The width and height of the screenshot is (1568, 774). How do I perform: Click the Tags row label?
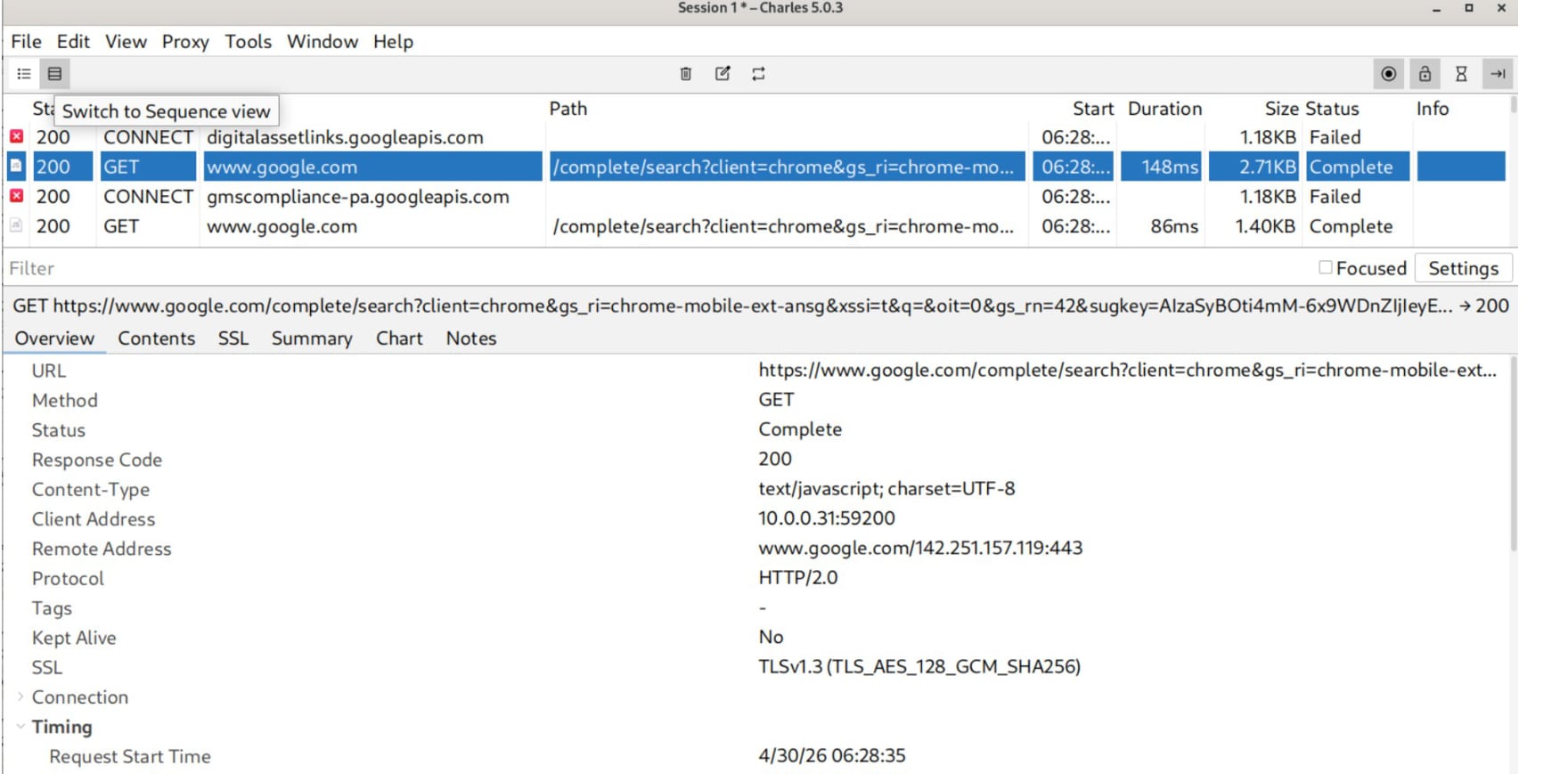52,608
